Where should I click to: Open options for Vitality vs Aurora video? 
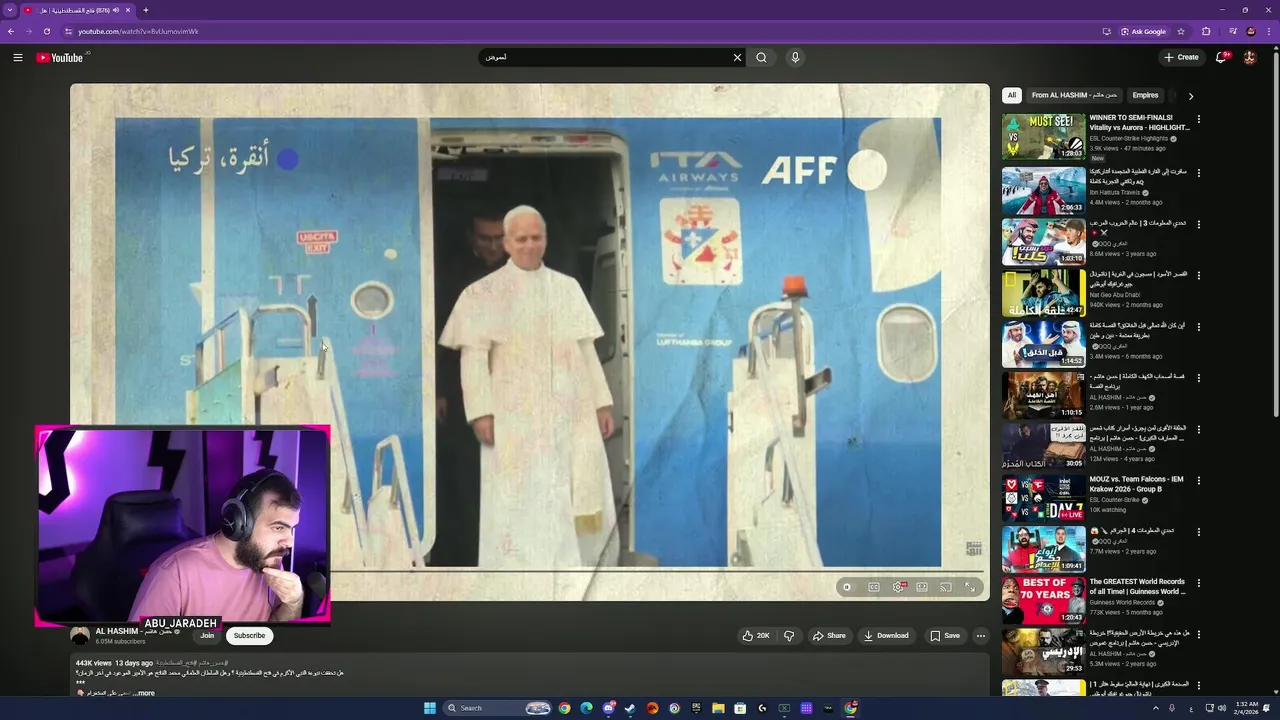click(x=1198, y=119)
